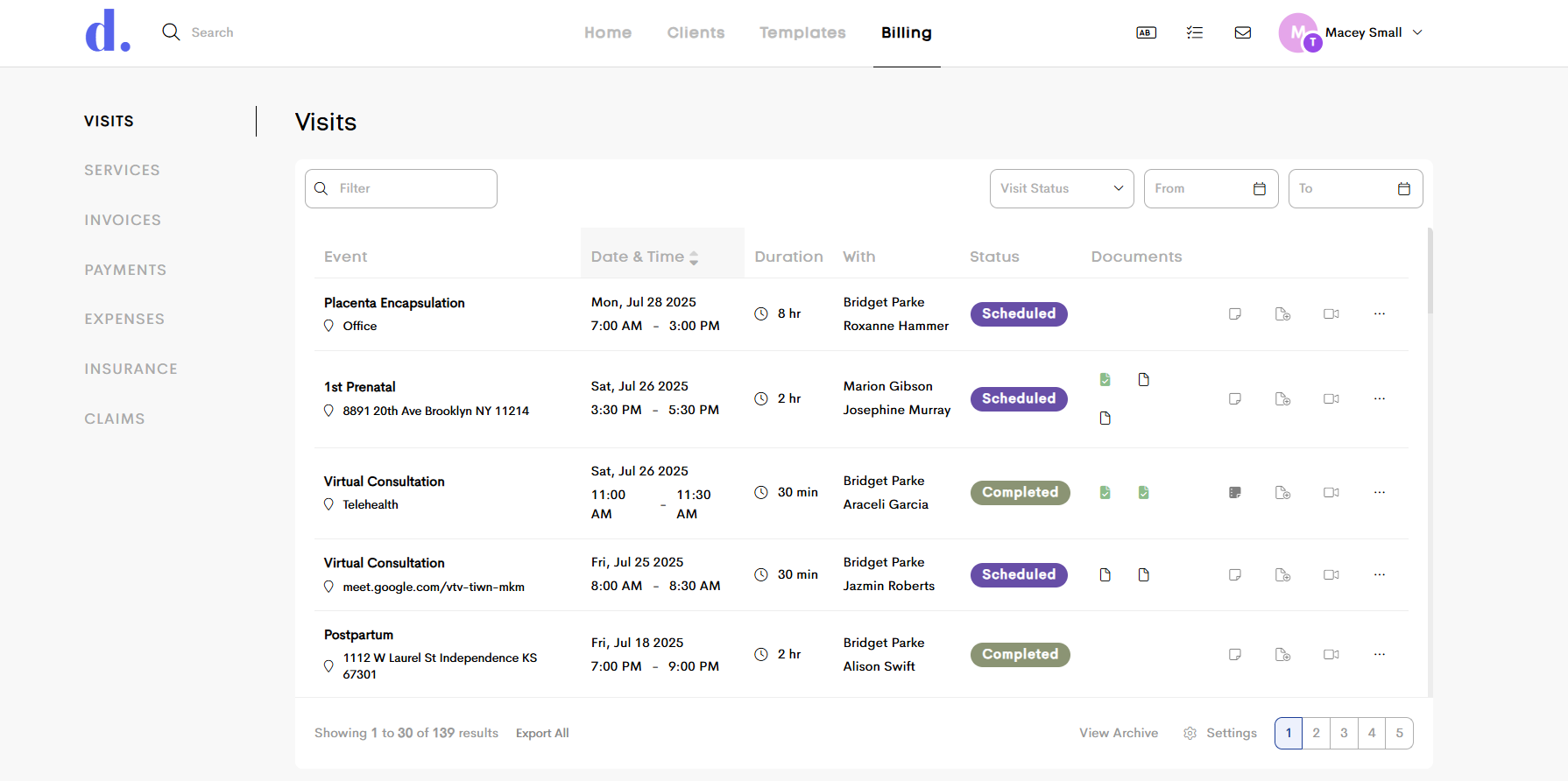Click the meet.google.com/vtv-tiwn-mkm location
Image resolution: width=1568 pixels, height=781 pixels.
[x=434, y=587]
